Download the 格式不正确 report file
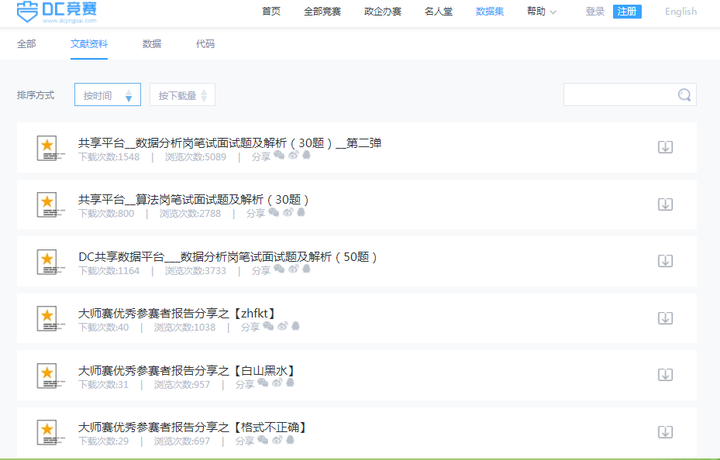Screen dimensions: 720x460 coord(665,432)
